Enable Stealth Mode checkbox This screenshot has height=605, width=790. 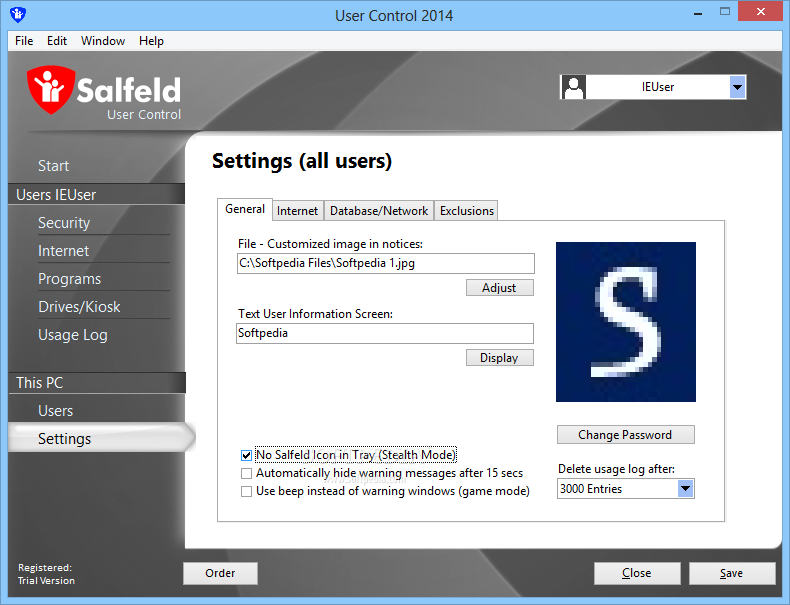[x=246, y=455]
